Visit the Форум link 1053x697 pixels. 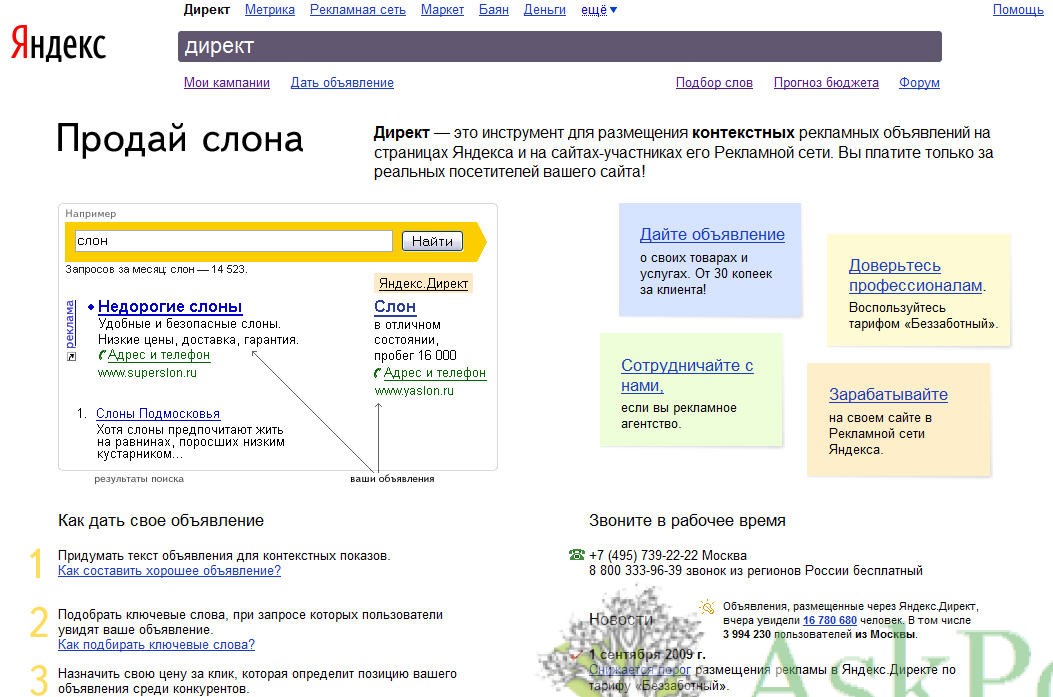(x=919, y=83)
